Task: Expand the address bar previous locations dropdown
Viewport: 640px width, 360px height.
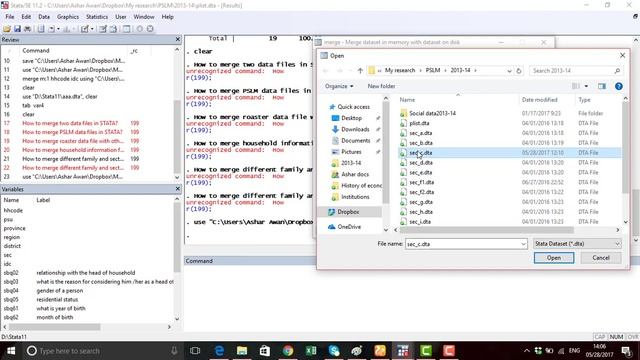Action: (509, 71)
